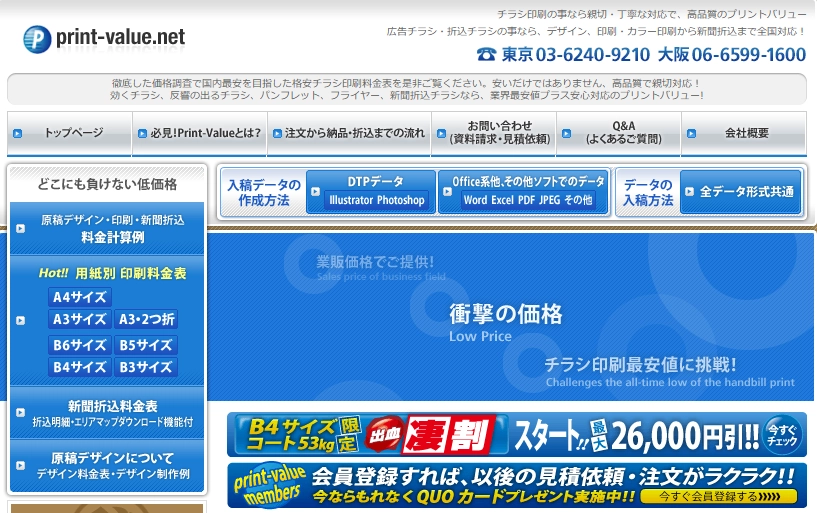Select the Q&A menu item
This screenshot has width=817, height=513.
tap(618, 133)
